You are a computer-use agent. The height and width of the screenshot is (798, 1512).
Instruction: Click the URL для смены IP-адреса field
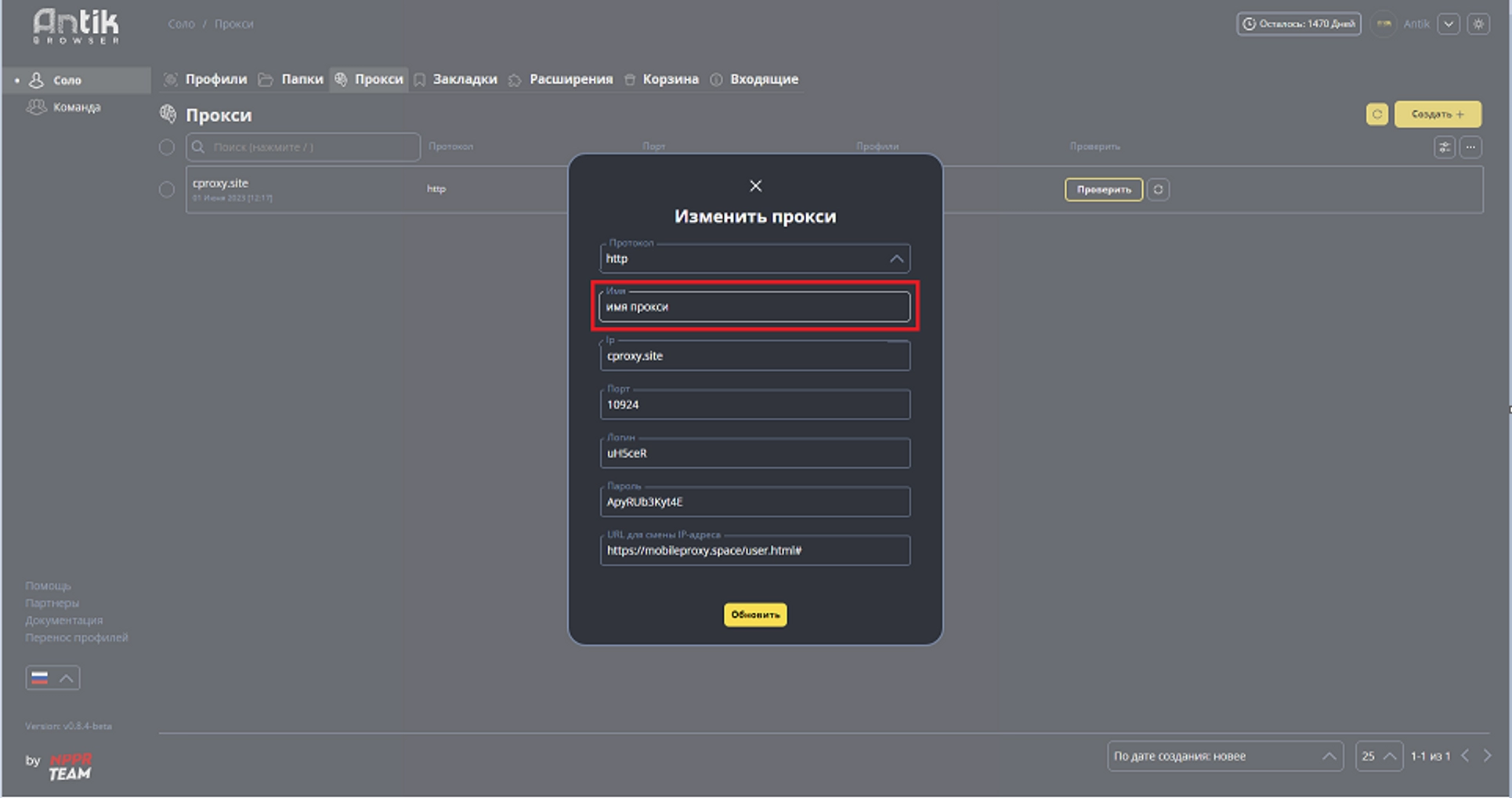[x=755, y=550]
